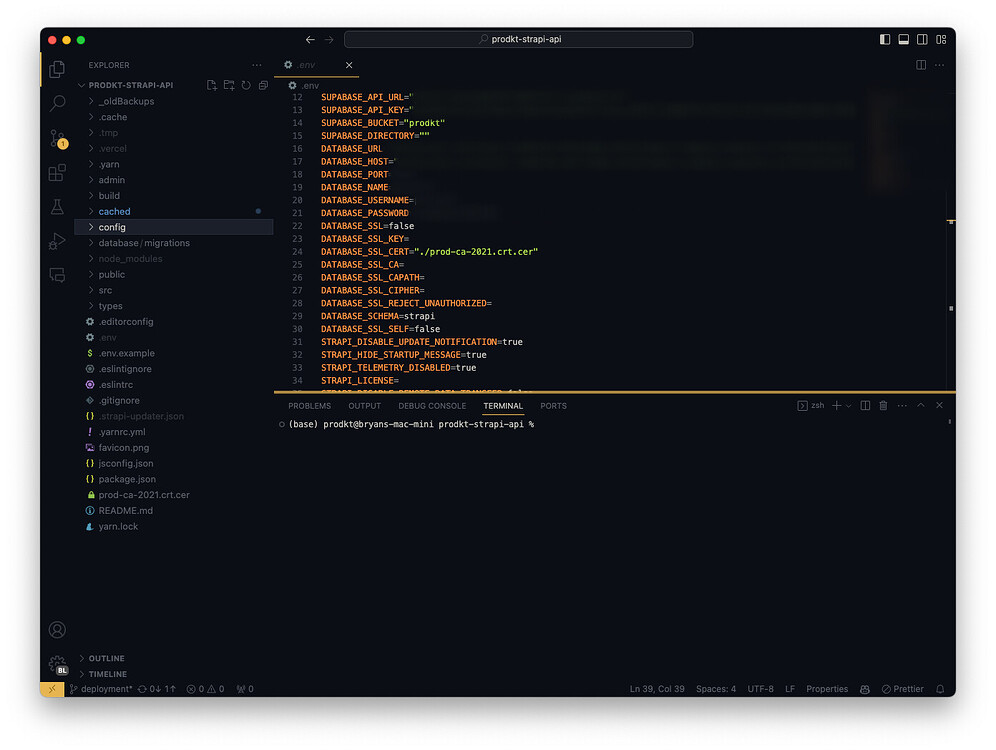
Task: Open the terminal profile dropdown chevron
Action: [848, 405]
